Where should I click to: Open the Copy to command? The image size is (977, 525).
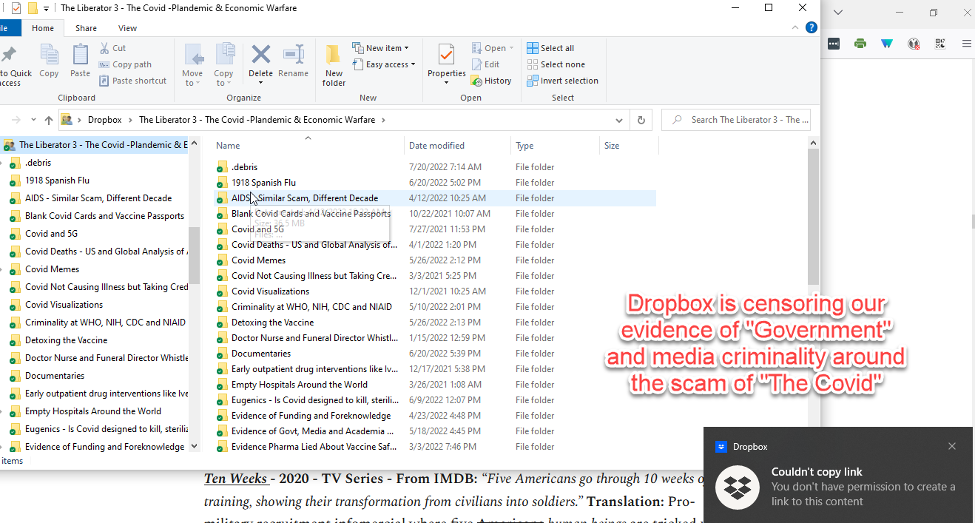pos(224,65)
